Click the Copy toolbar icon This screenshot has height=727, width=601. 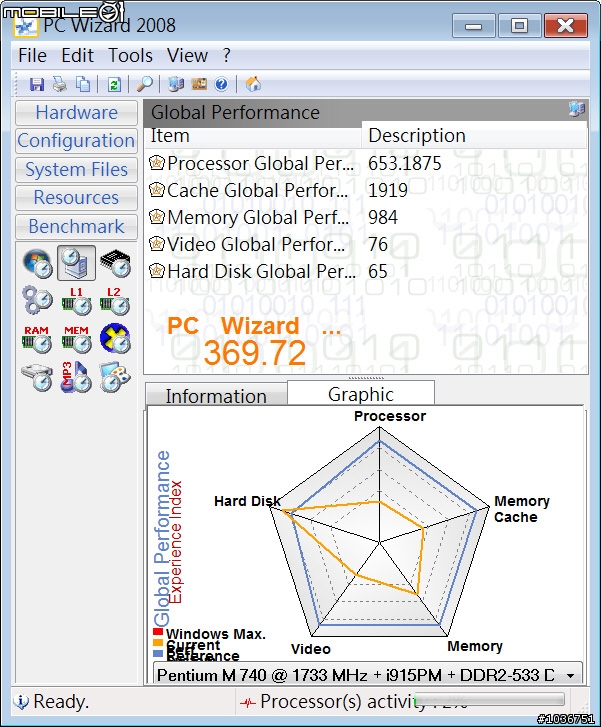tap(83, 84)
